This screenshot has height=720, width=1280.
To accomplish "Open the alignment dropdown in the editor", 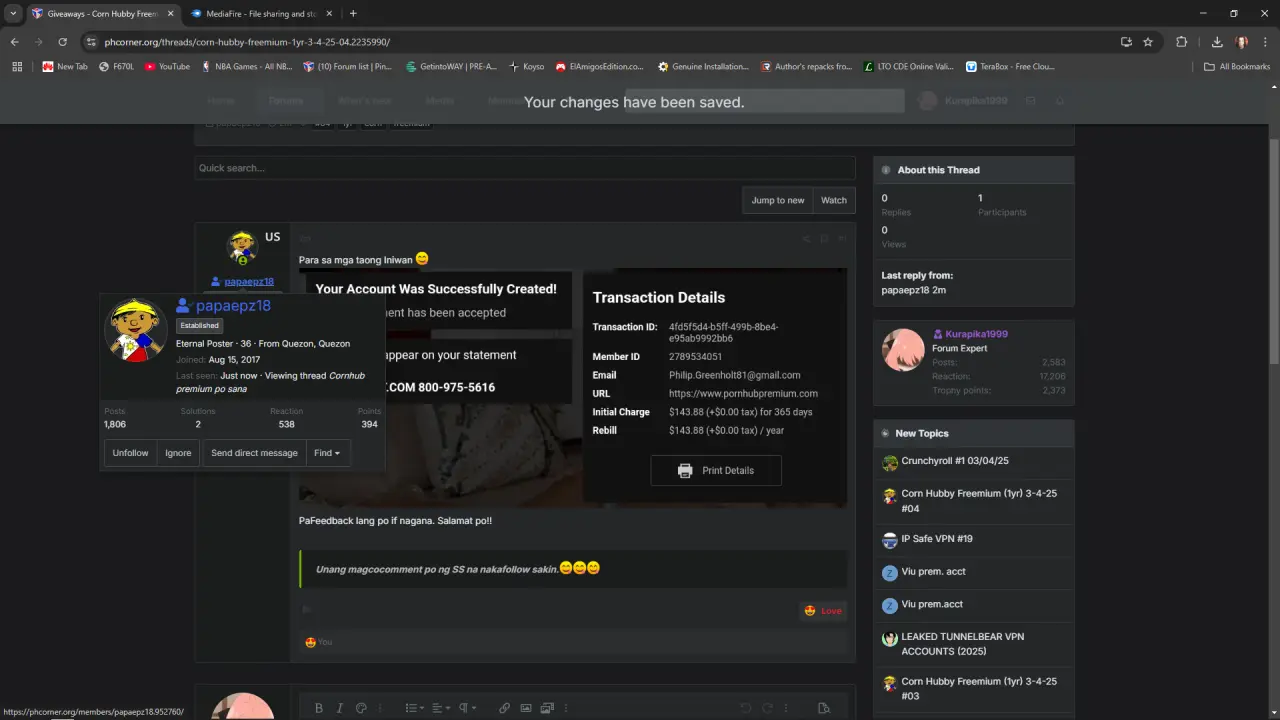I will 441,708.
